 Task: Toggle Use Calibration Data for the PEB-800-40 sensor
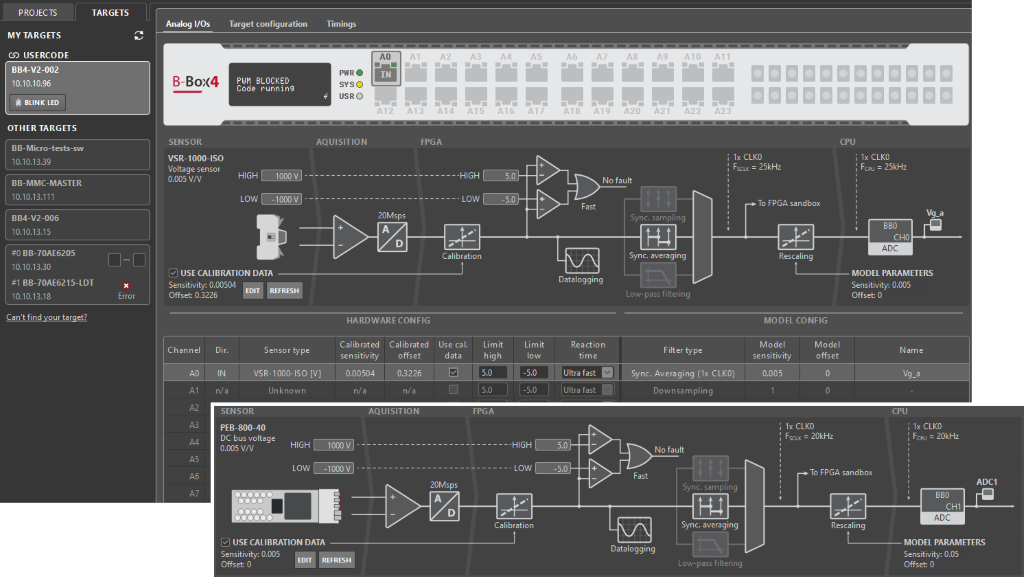pos(226,542)
